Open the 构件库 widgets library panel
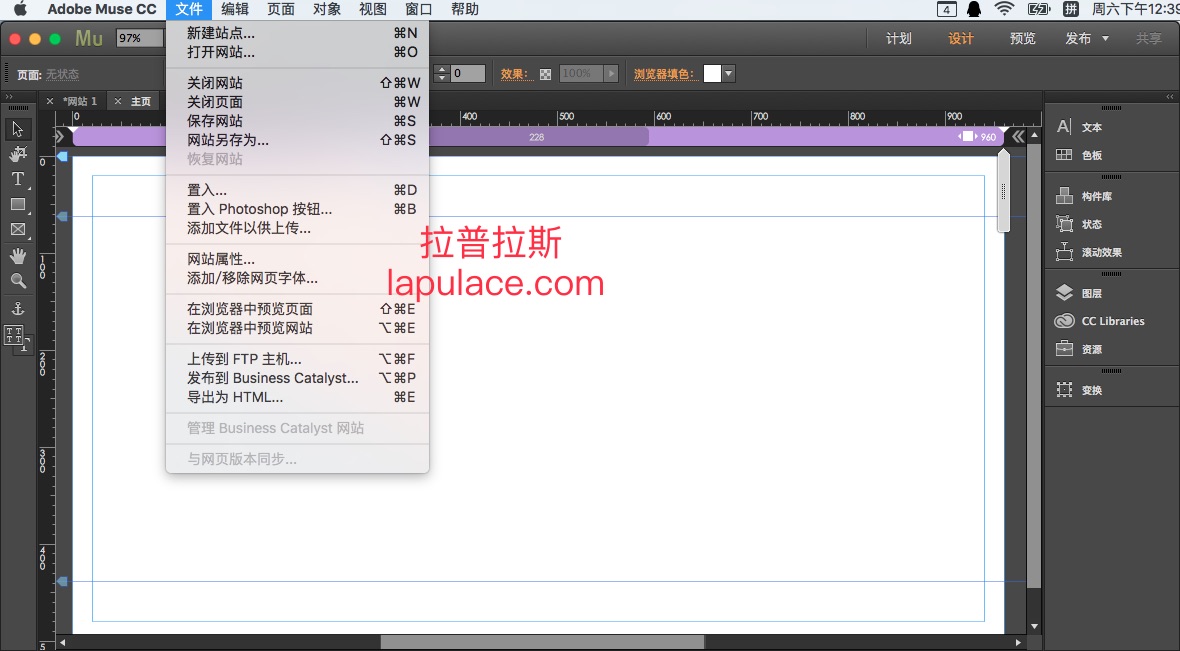The height and width of the screenshot is (651, 1180). (1096, 196)
